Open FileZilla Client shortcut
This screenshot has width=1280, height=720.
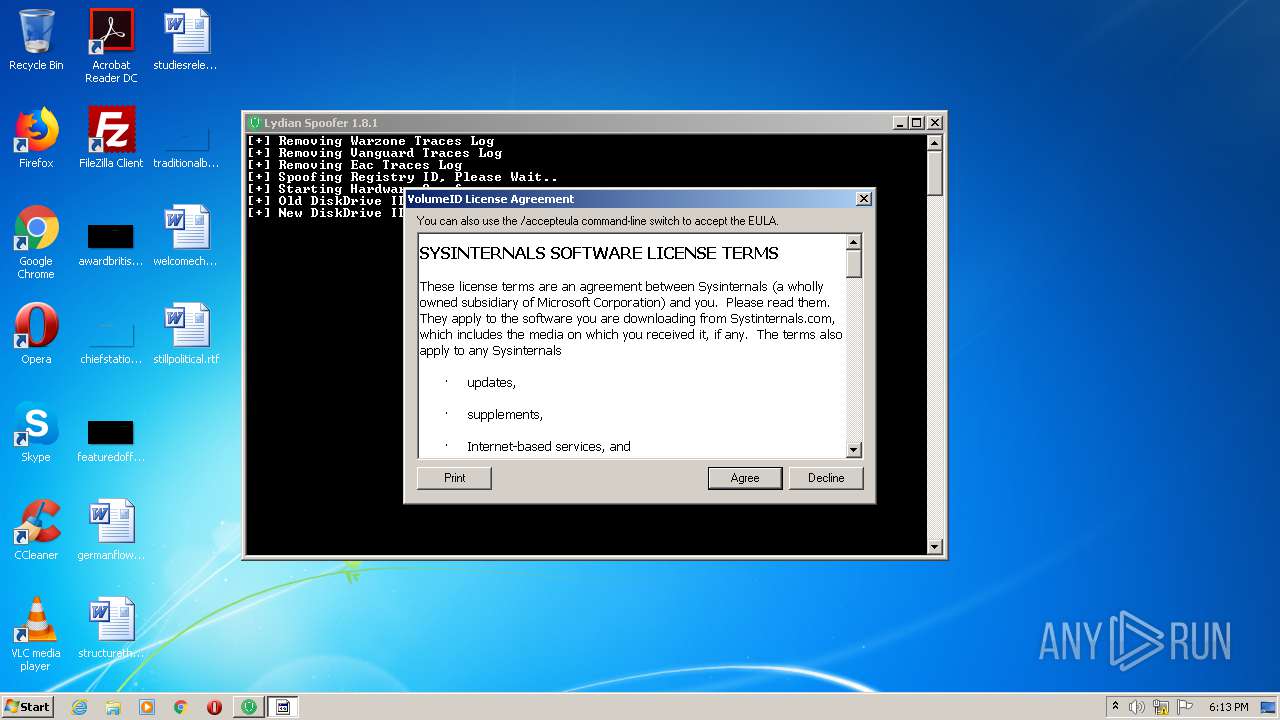point(111,138)
